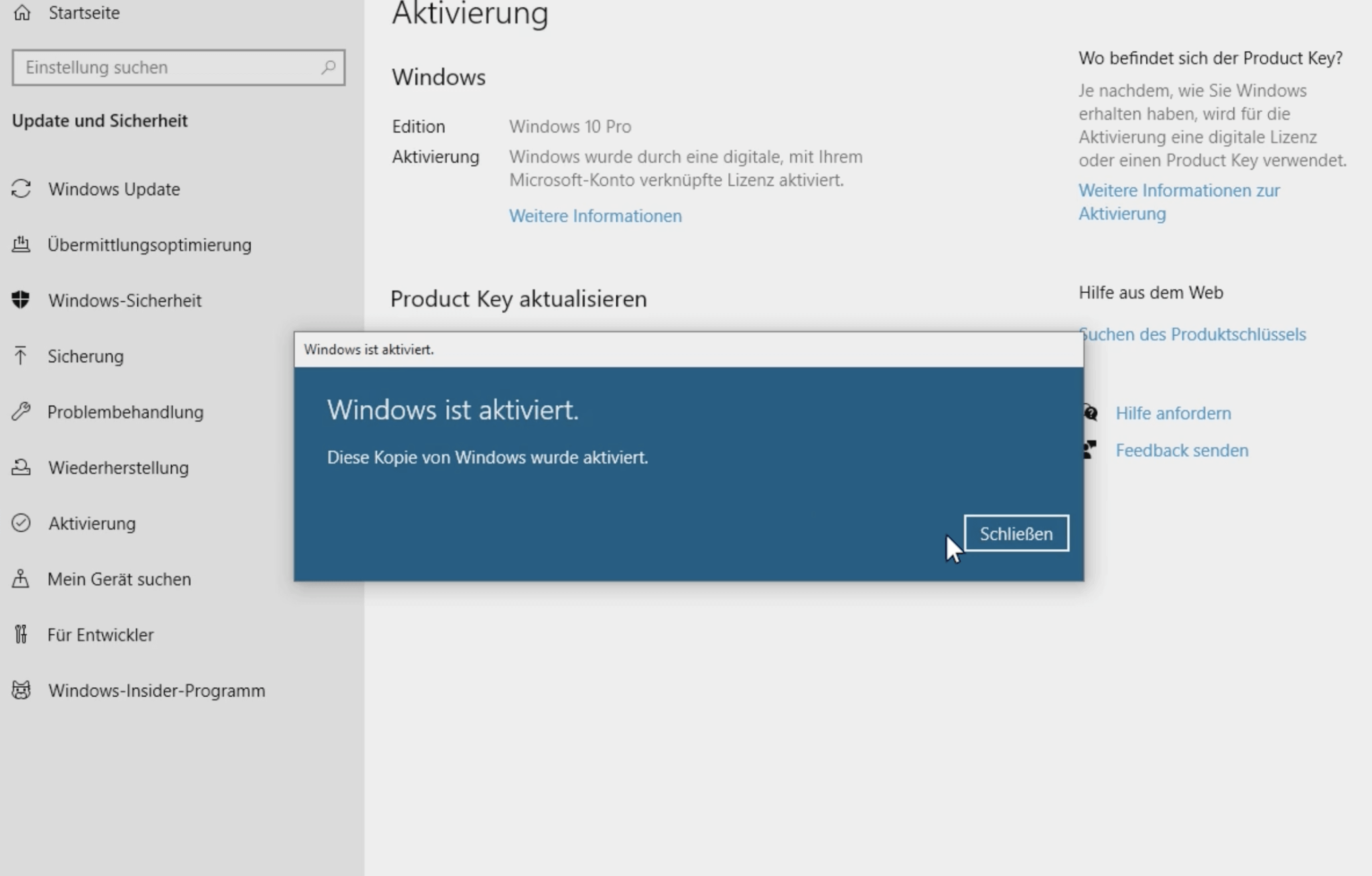Expand Product Key aktualisieren section
The image size is (1372, 876).
(x=518, y=298)
